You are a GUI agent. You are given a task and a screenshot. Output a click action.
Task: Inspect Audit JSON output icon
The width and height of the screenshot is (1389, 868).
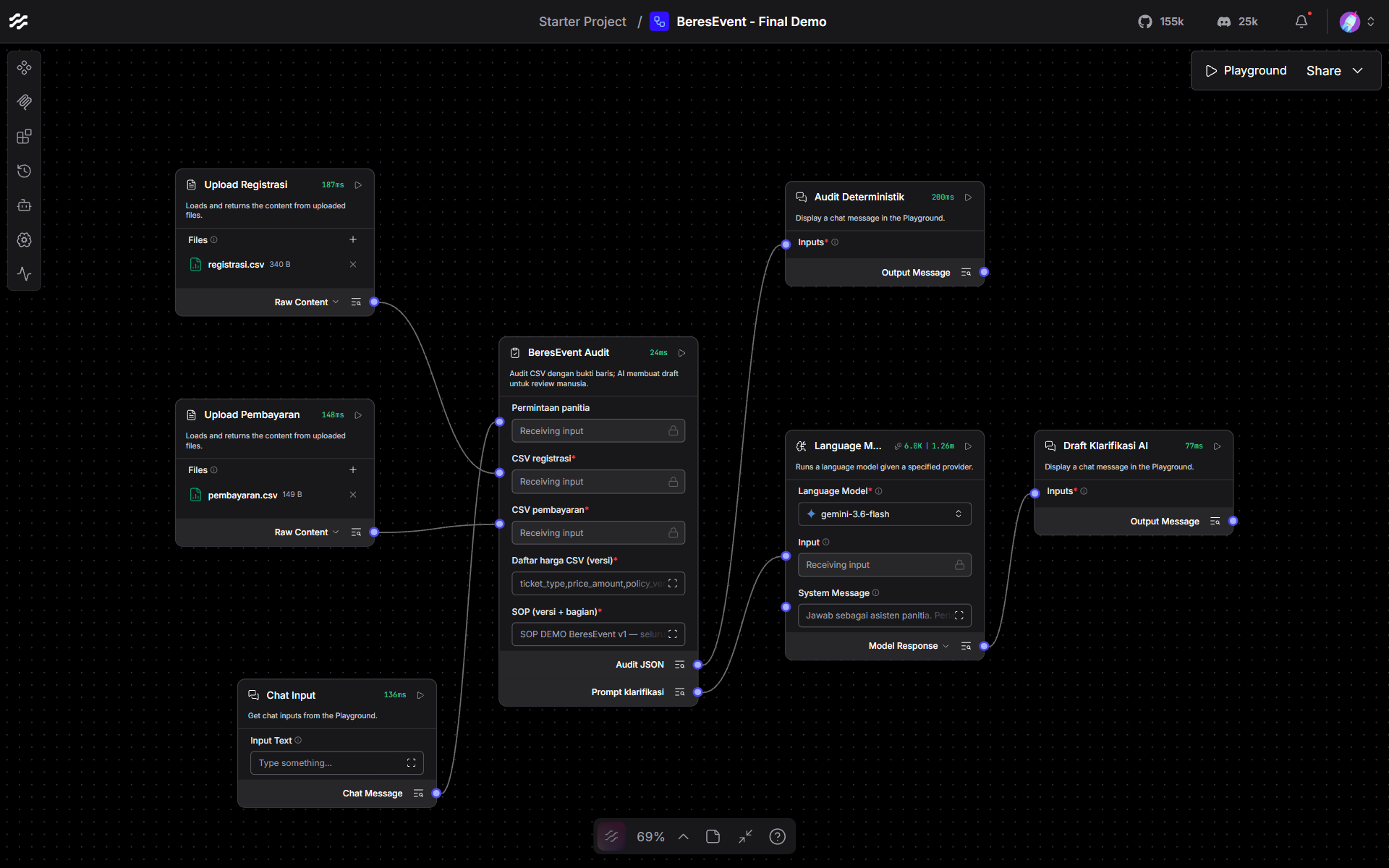pos(679,665)
